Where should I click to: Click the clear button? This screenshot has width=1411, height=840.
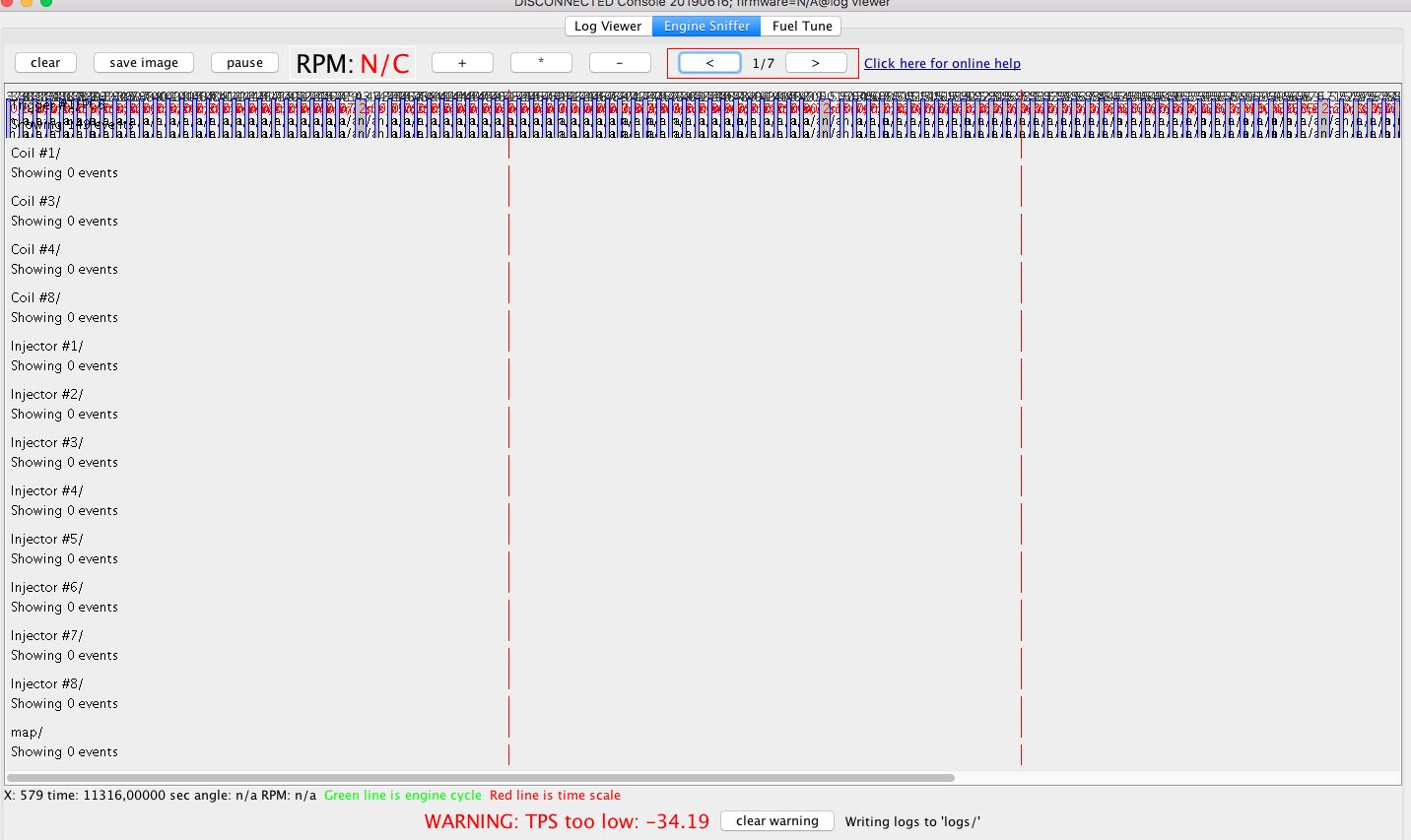pyautogui.click(x=45, y=63)
